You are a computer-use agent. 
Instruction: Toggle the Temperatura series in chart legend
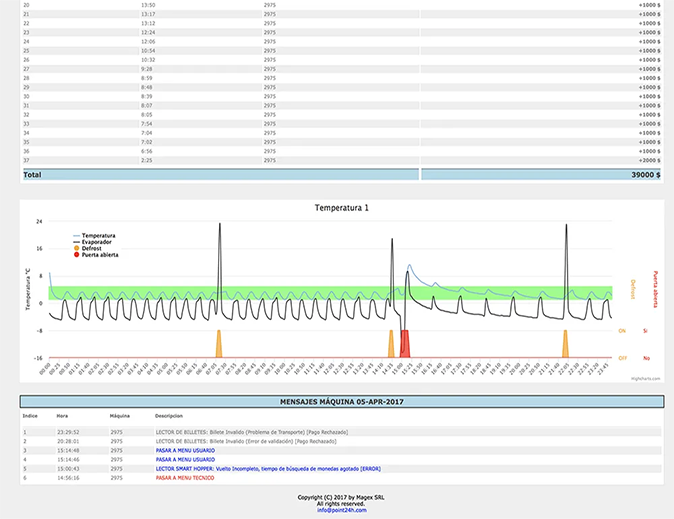coord(97,235)
